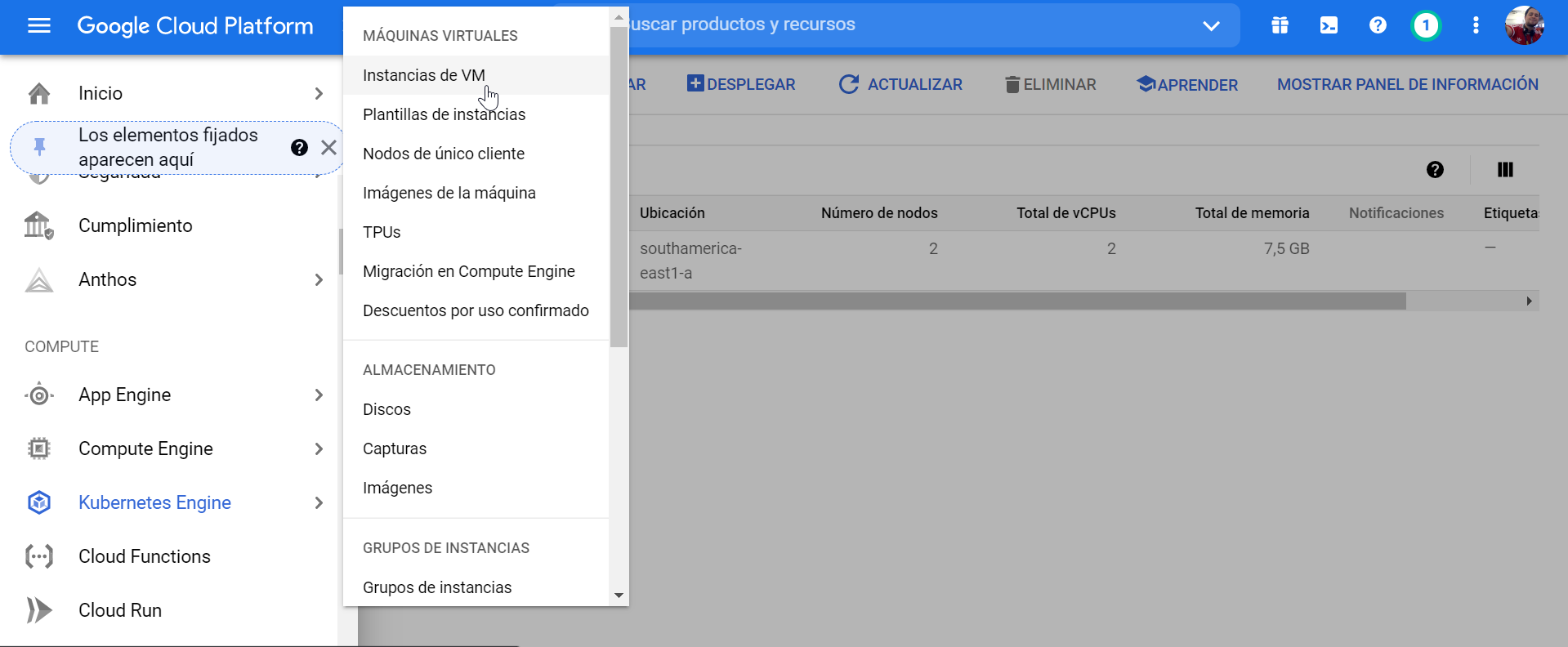Open Kubernetes Engine in the sidebar

click(x=154, y=502)
